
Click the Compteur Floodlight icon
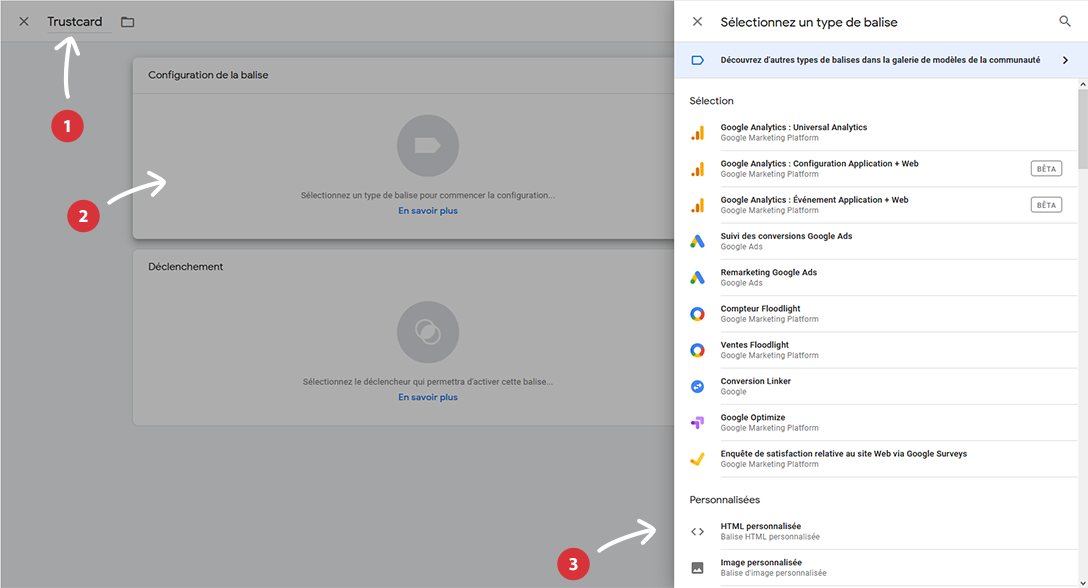click(x=697, y=314)
